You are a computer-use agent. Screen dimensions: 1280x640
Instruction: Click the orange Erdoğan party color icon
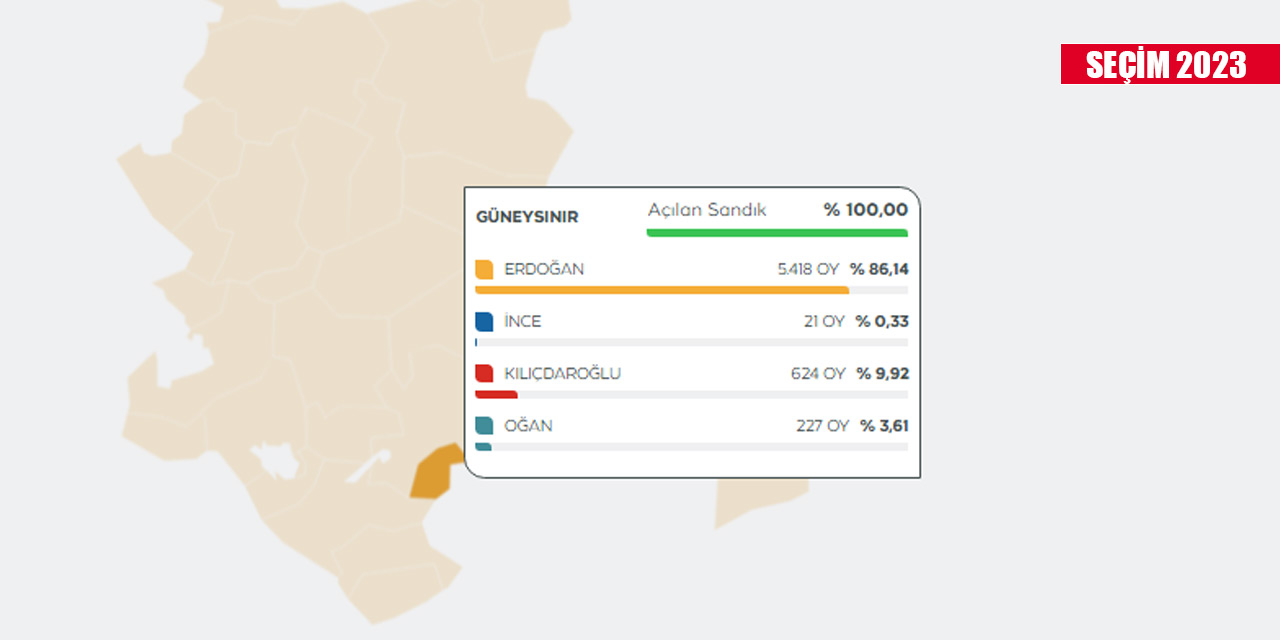tap(484, 270)
